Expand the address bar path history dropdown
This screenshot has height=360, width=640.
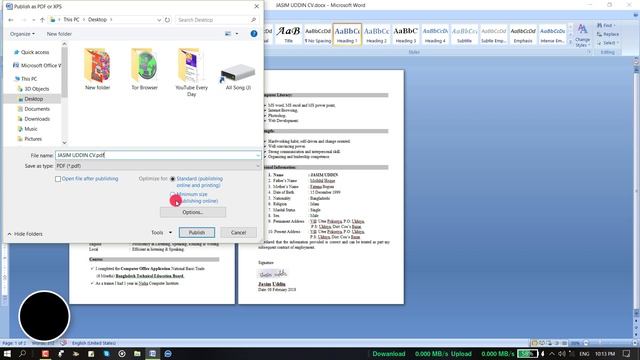(159, 20)
